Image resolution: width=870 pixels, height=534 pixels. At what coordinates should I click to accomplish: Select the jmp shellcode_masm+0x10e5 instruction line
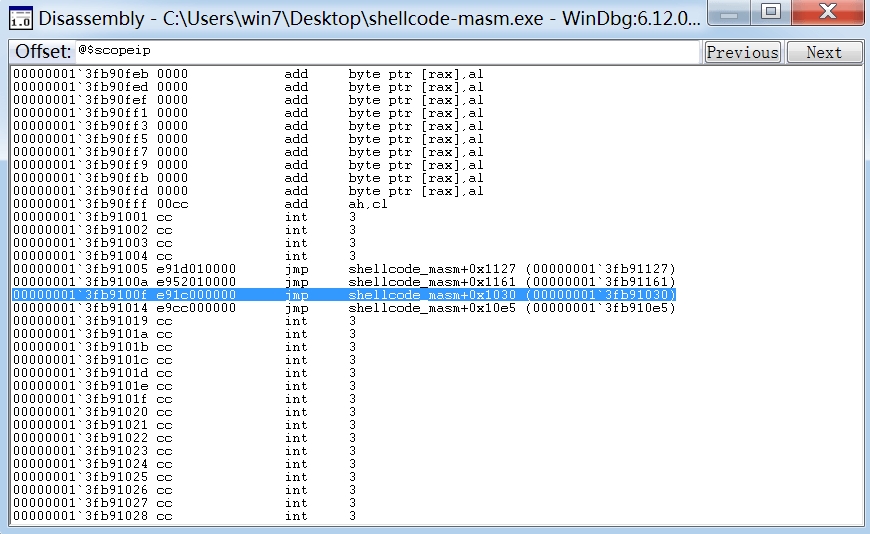(343, 308)
